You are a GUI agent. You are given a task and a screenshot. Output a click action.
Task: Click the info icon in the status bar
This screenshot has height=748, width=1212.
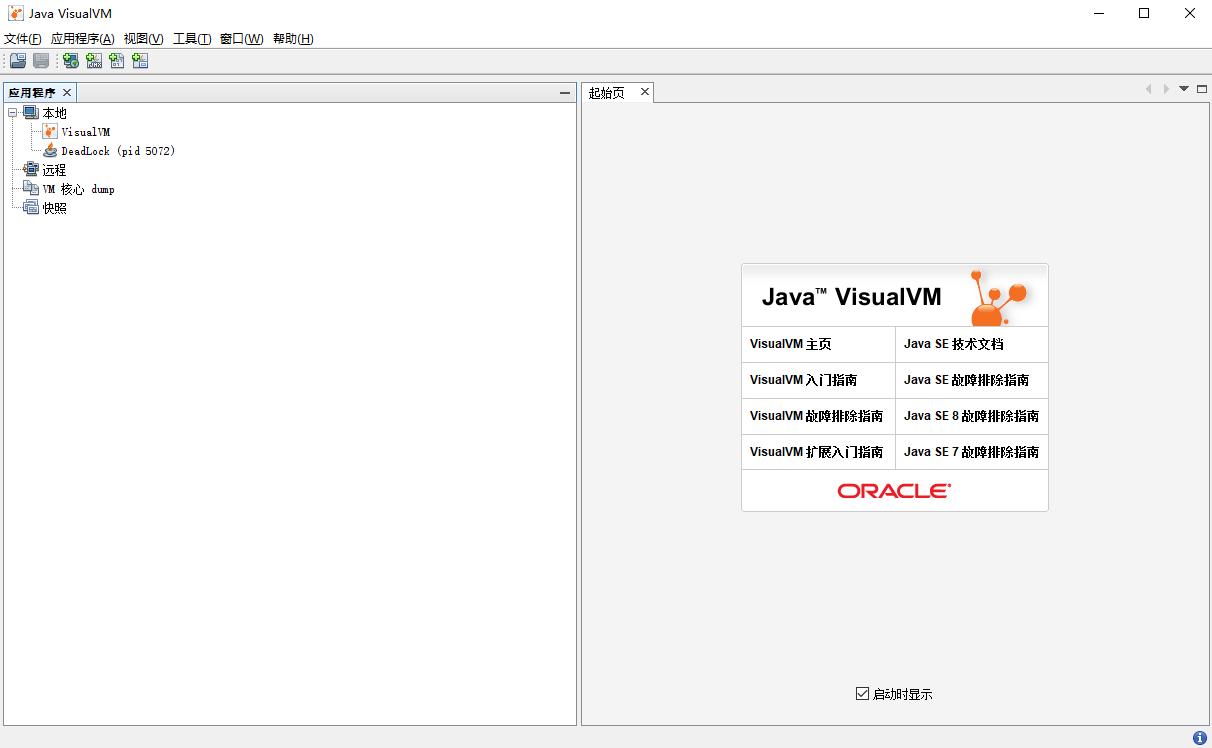(1200, 738)
